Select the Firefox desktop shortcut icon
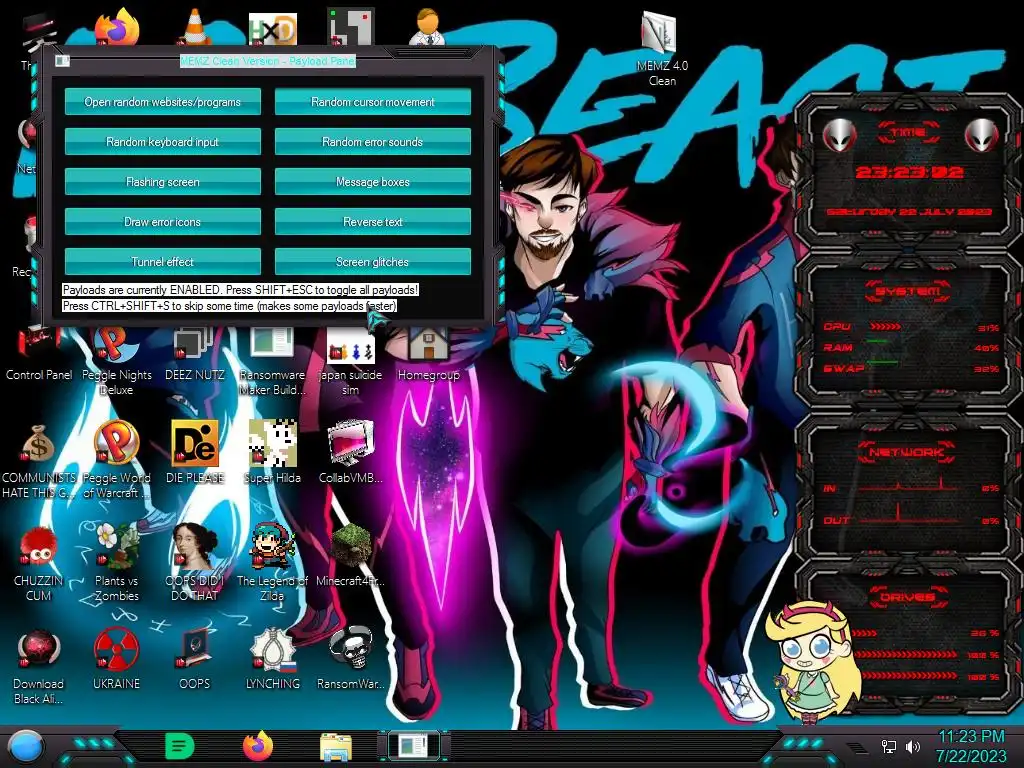The width and height of the screenshot is (1024, 768). [116, 27]
